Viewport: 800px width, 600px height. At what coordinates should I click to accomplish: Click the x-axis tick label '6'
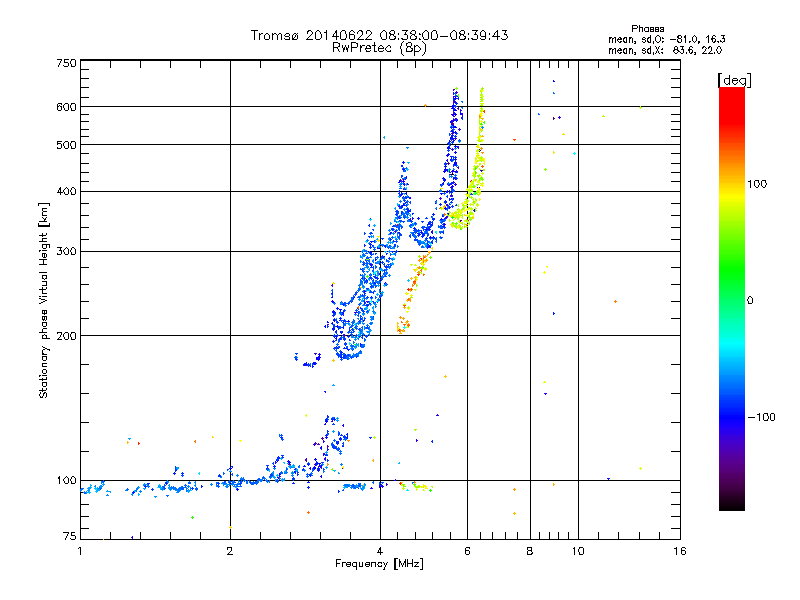pyautogui.click(x=467, y=551)
